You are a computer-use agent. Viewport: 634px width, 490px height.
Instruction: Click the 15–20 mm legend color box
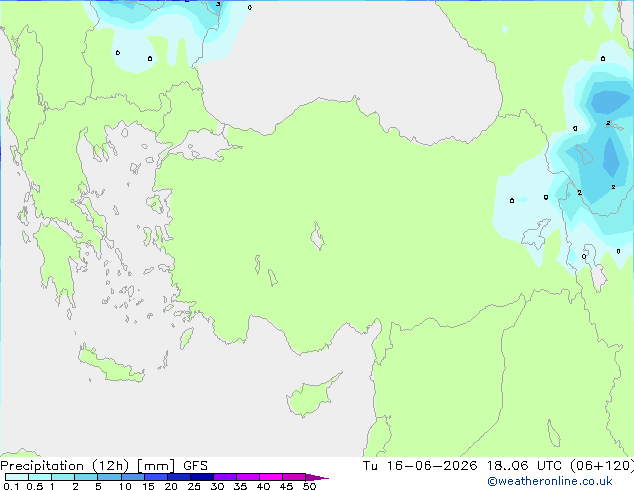pos(155,477)
